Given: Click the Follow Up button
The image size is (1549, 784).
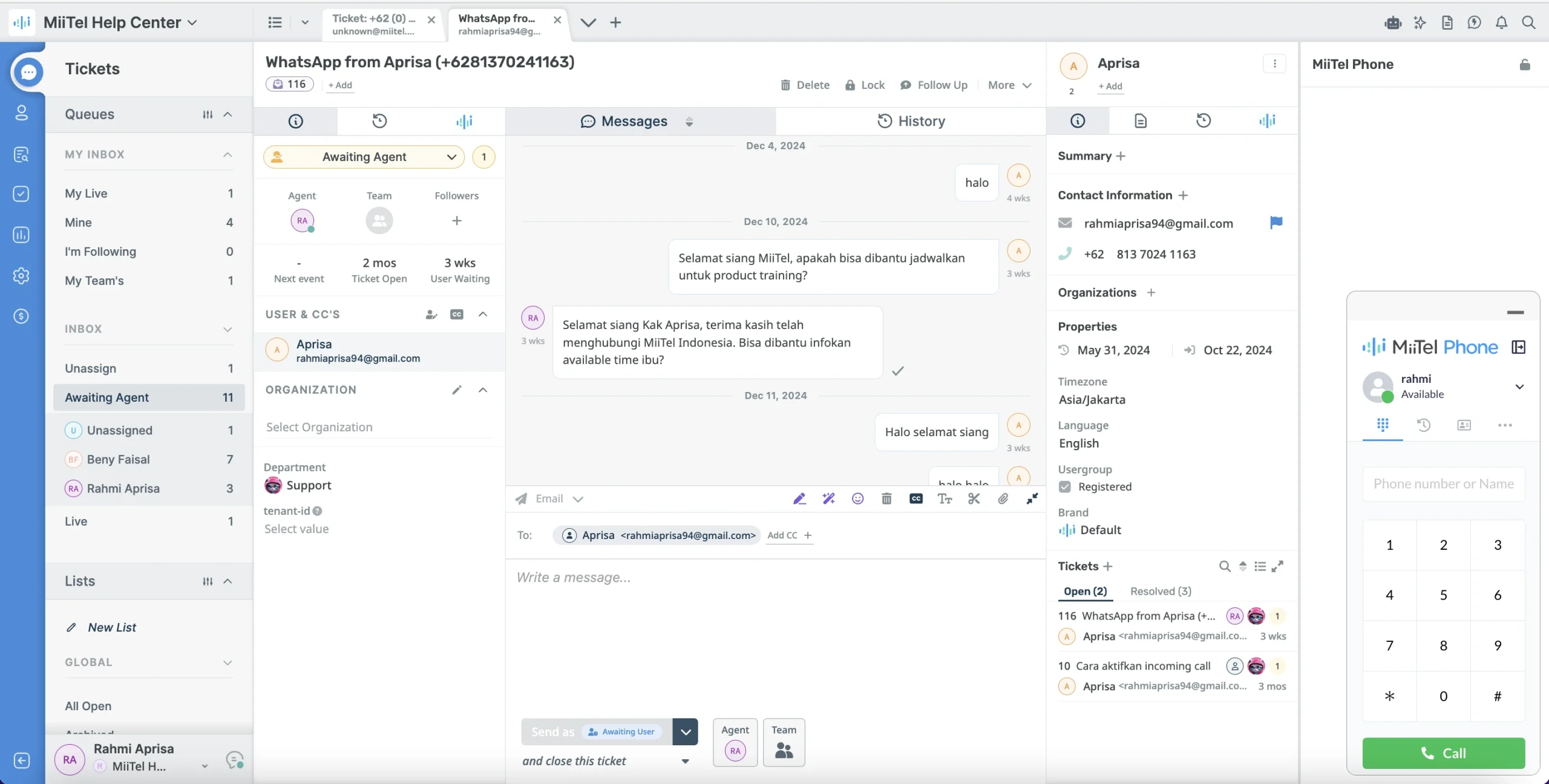Looking at the screenshot, I should 934,85.
